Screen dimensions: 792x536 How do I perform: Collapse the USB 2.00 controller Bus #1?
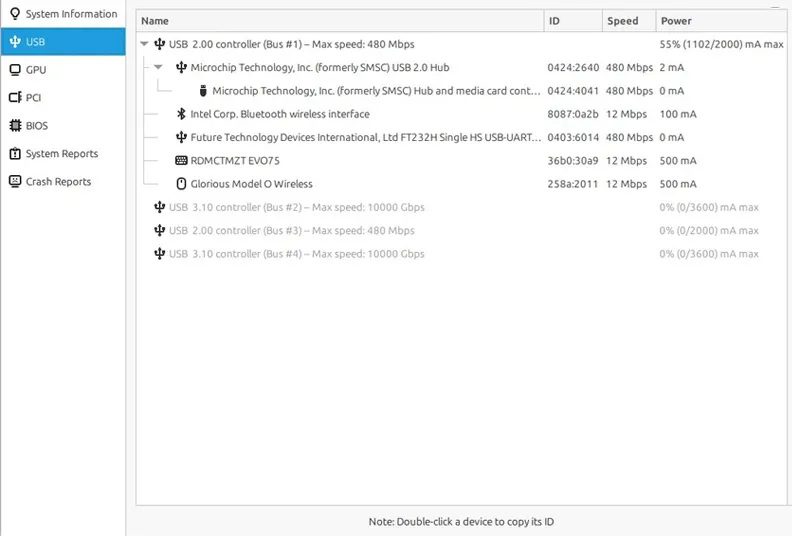click(145, 44)
